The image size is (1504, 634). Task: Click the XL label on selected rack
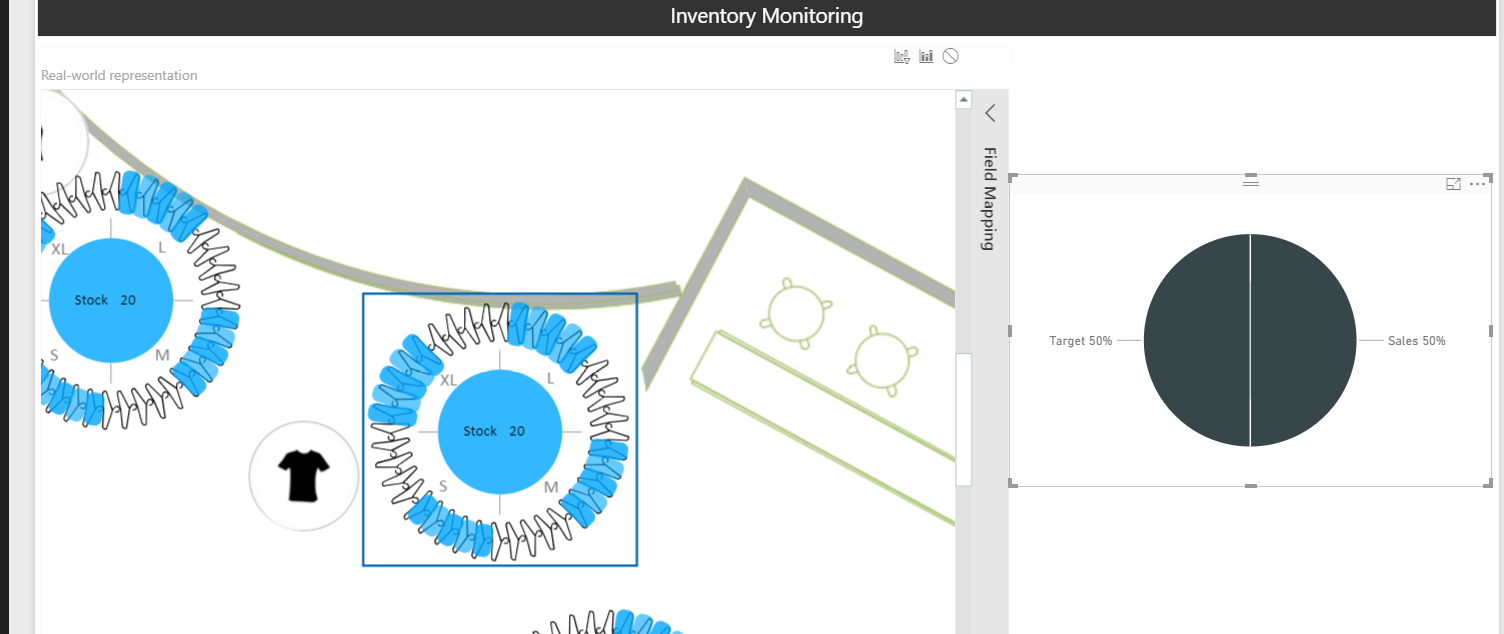pos(448,380)
